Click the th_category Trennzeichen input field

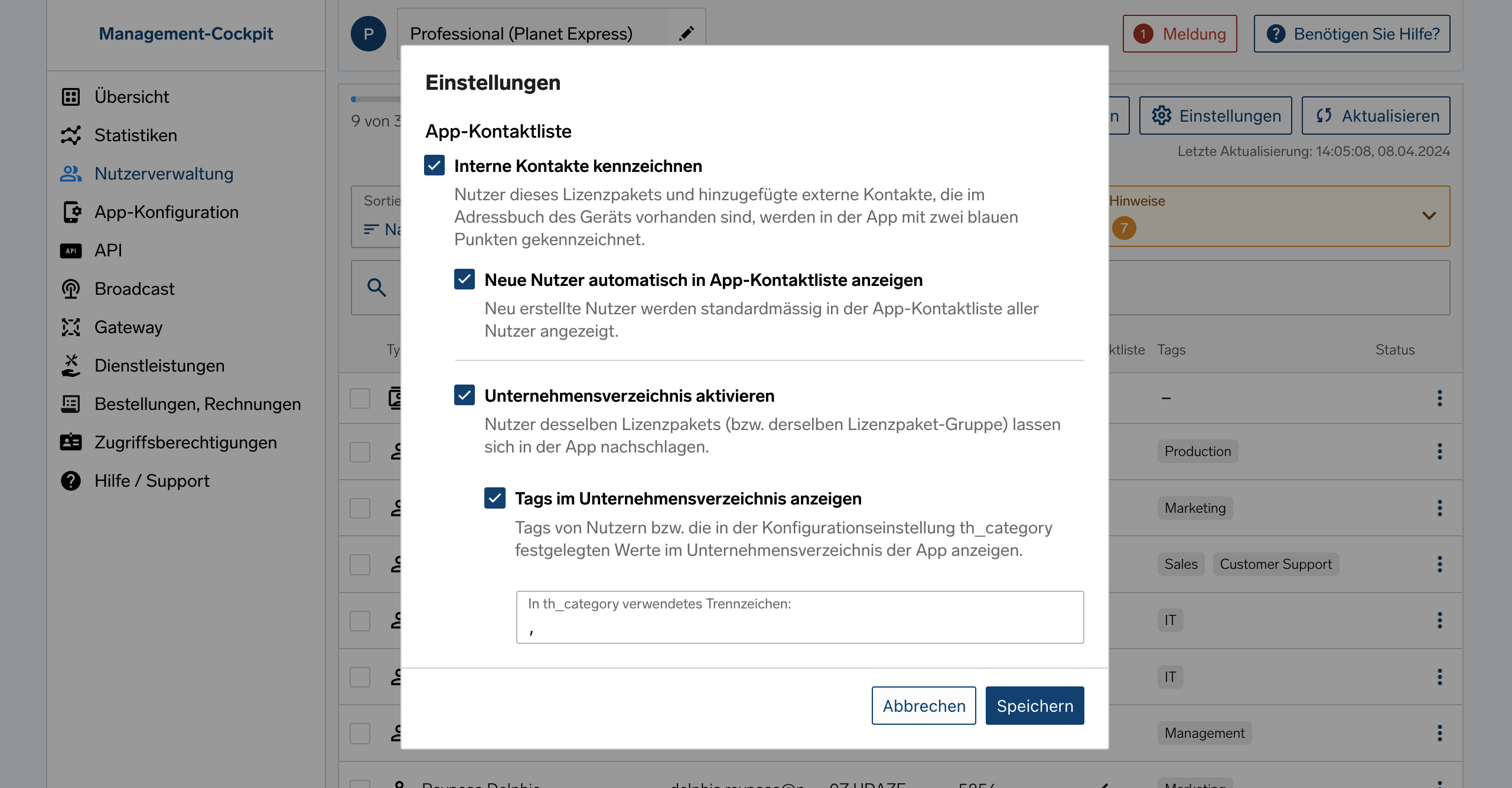(x=800, y=617)
